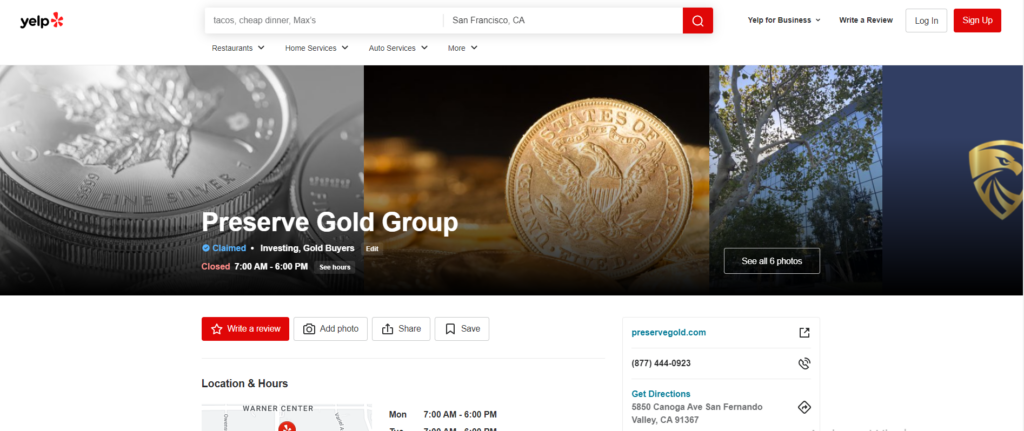Open the silver maple leaf coin photo

point(182,180)
